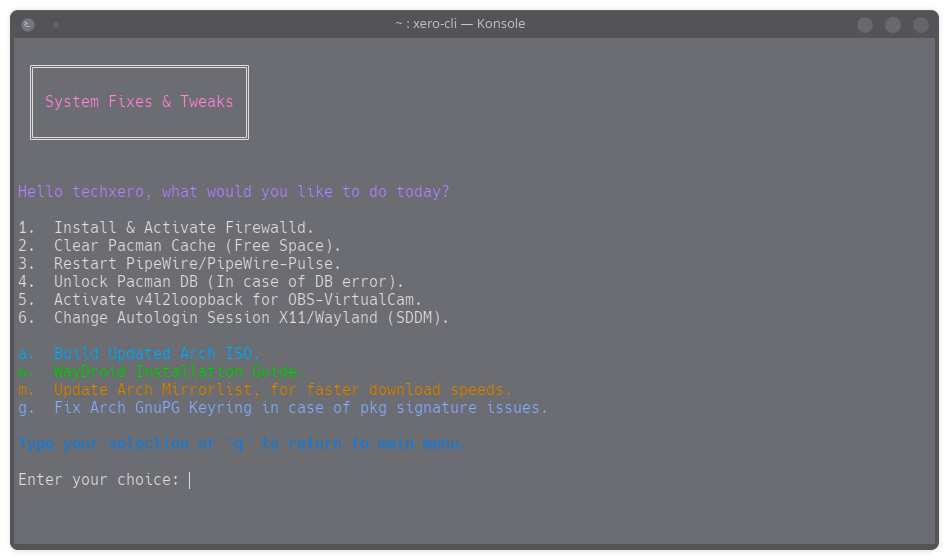Viewport: 949px width, 560px height.
Task: Click the Fix Arch GnuPG Keyring line
Action: coord(300,408)
